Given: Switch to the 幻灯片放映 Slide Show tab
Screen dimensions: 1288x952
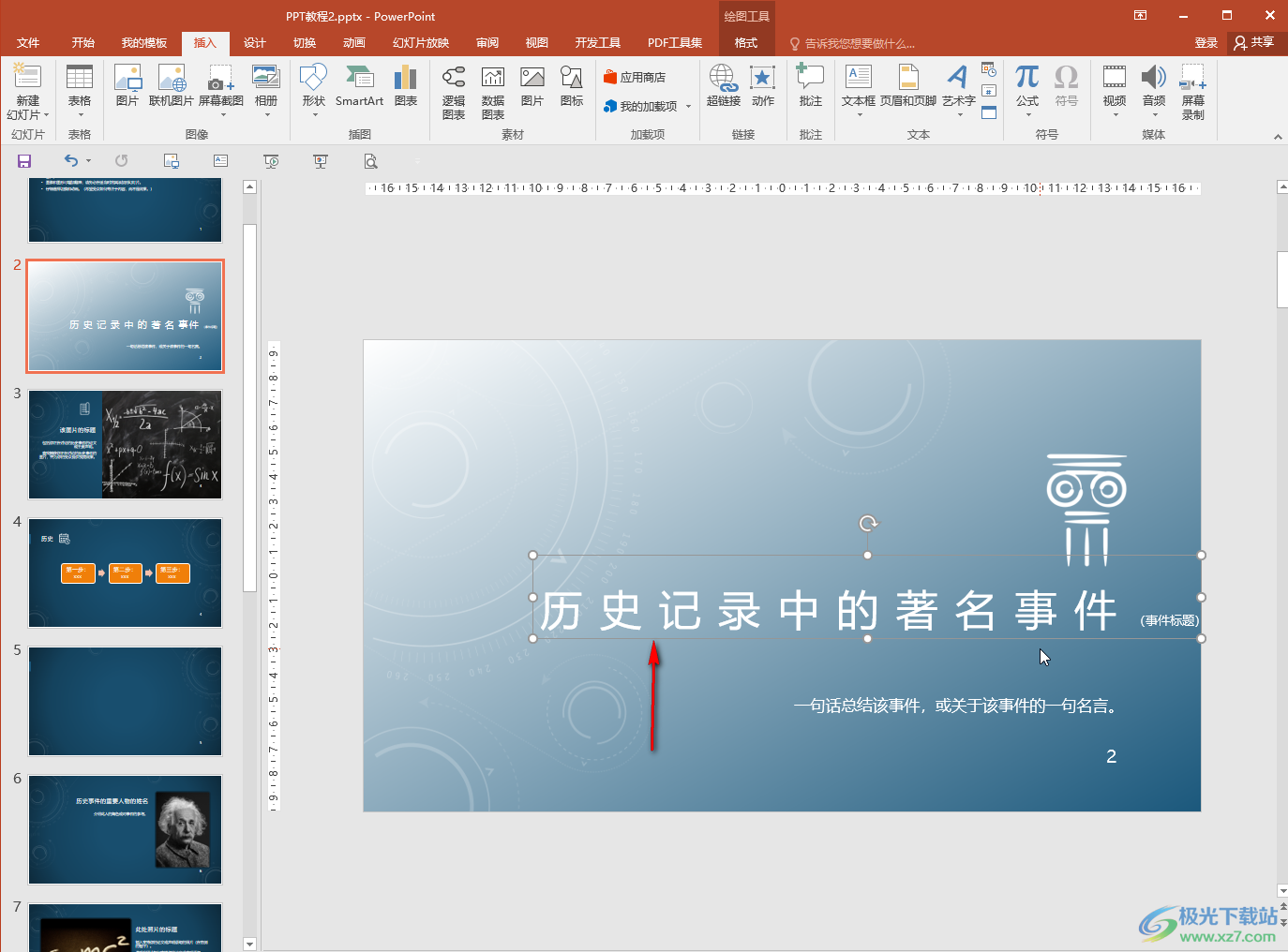Looking at the screenshot, I should tap(421, 43).
